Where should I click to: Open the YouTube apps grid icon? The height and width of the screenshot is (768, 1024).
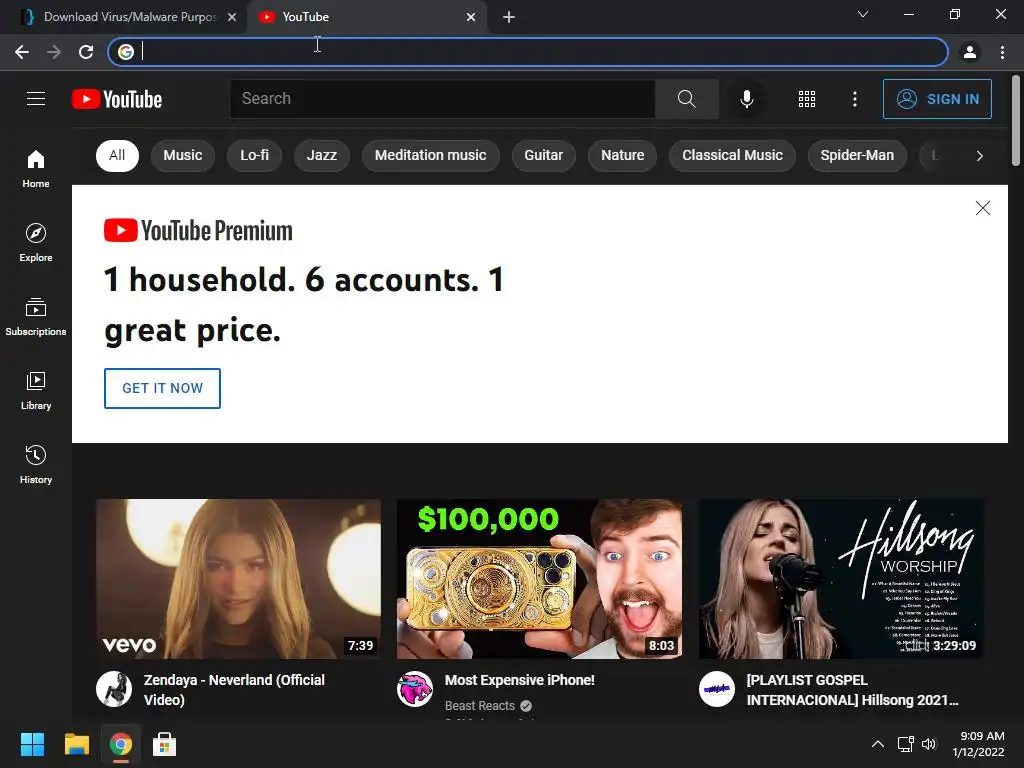tap(807, 99)
